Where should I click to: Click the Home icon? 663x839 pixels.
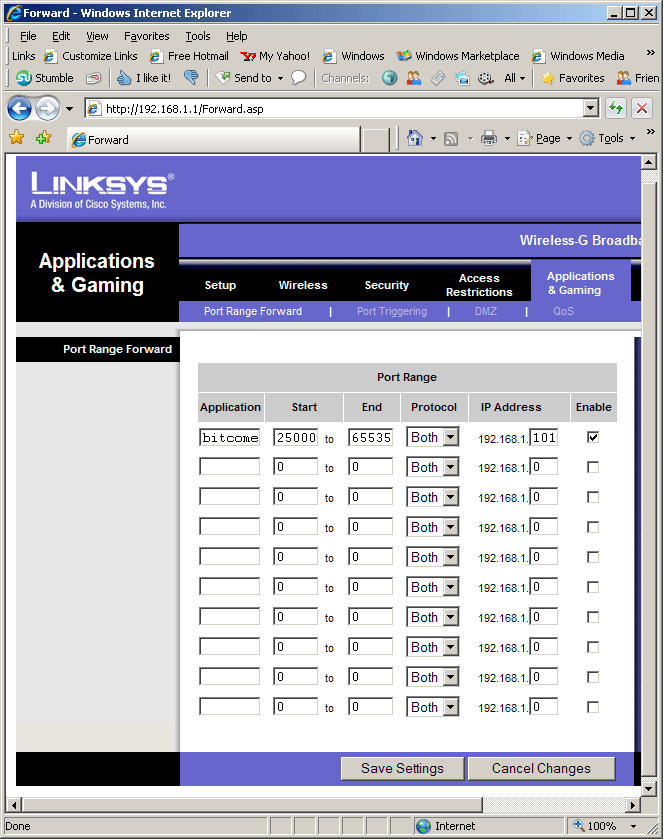(415, 139)
